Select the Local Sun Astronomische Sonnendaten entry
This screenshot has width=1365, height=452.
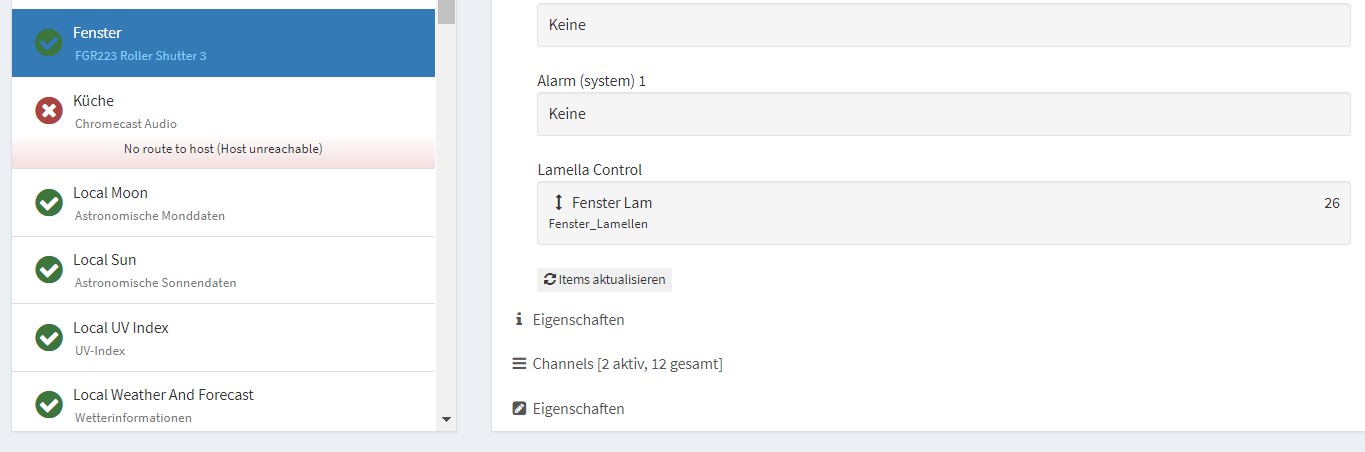tap(224, 270)
